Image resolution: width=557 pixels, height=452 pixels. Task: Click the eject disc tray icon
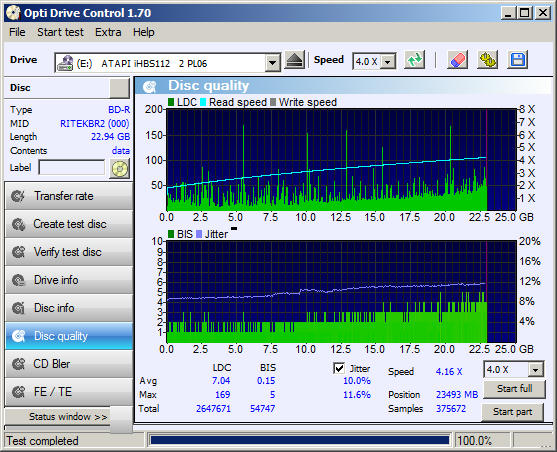pos(294,60)
